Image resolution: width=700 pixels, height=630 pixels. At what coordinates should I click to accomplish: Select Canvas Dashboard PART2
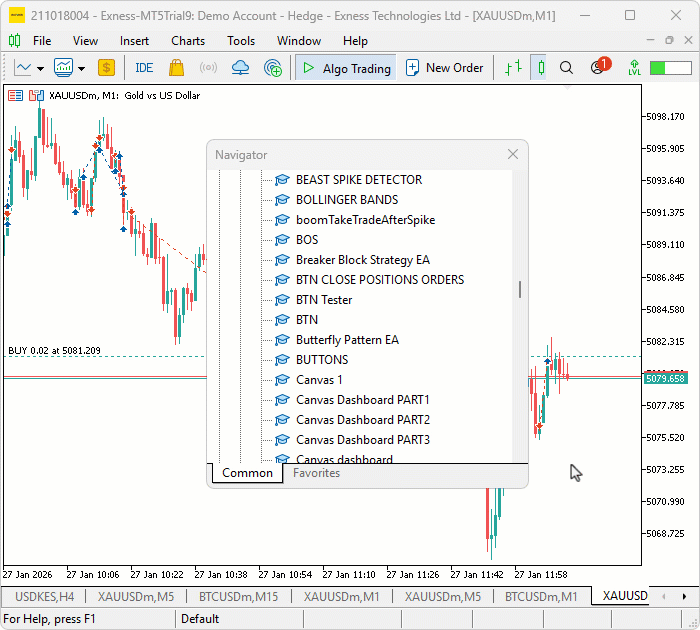pyautogui.click(x=362, y=420)
